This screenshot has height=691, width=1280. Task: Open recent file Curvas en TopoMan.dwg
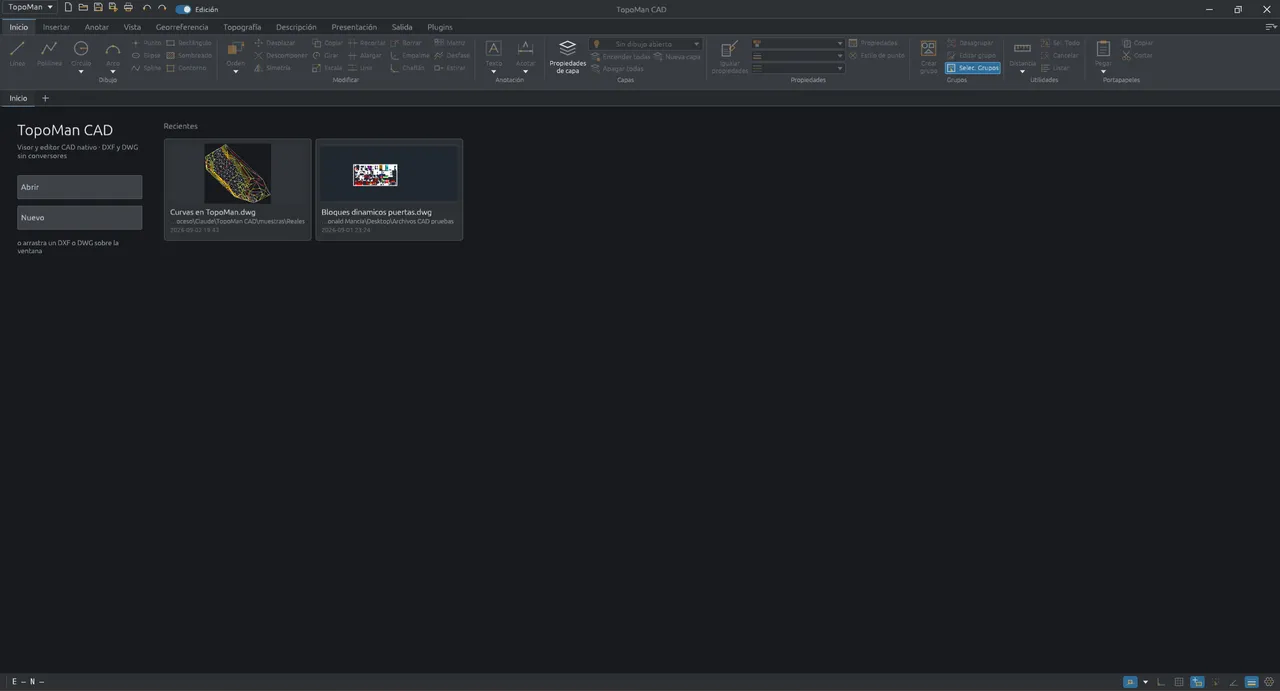point(238,189)
